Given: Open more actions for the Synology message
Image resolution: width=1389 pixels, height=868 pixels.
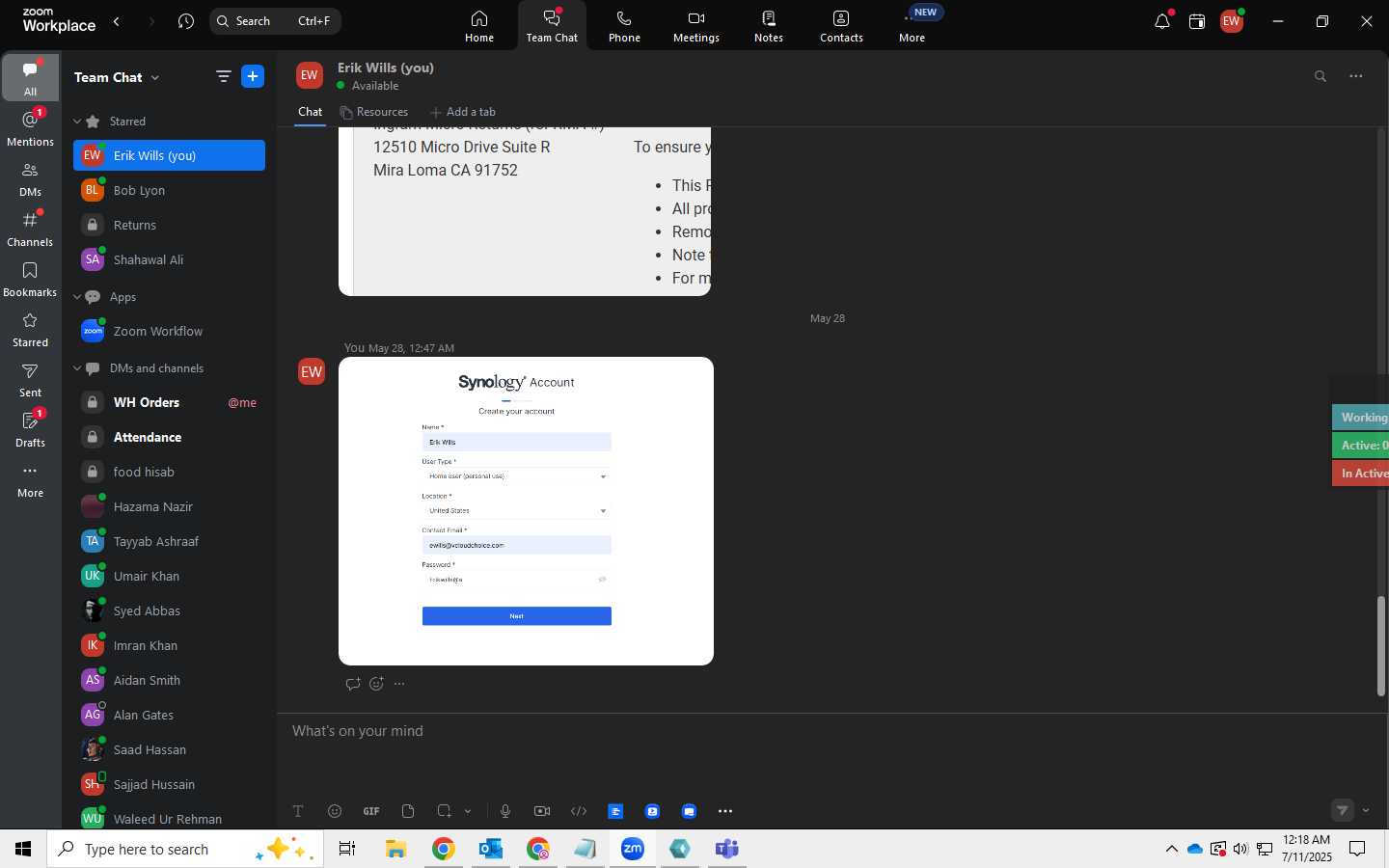Looking at the screenshot, I should 399,684.
